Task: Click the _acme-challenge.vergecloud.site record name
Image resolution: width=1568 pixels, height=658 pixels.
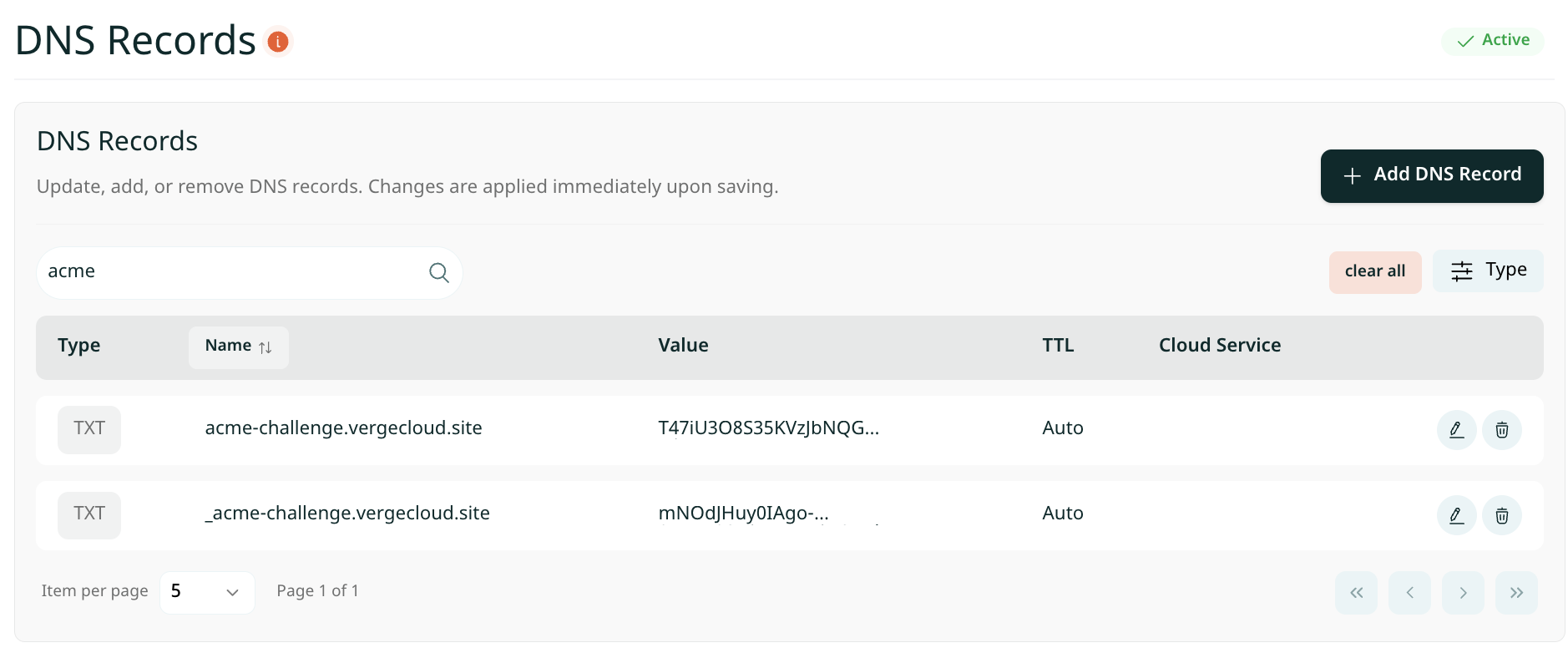Action: [x=347, y=514]
